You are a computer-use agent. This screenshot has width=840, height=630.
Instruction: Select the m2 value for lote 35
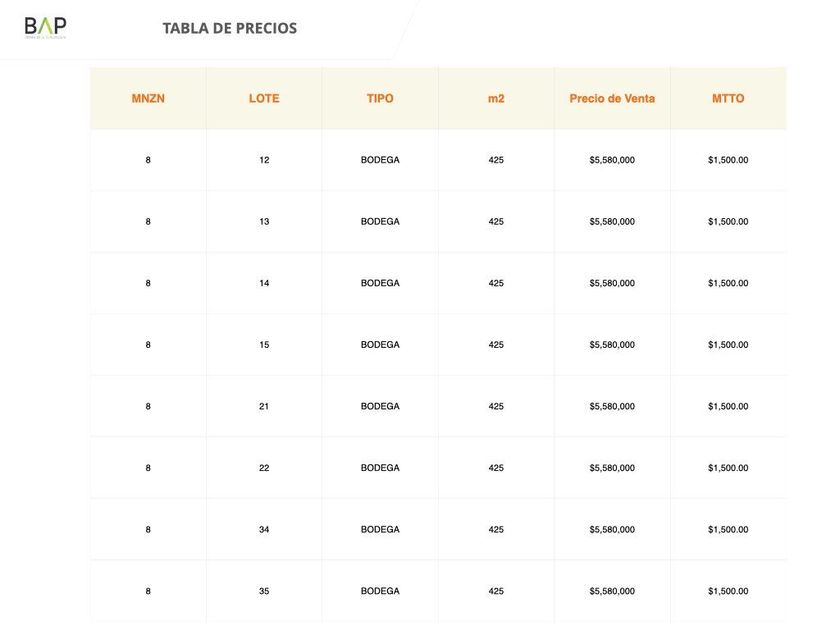[496, 591]
